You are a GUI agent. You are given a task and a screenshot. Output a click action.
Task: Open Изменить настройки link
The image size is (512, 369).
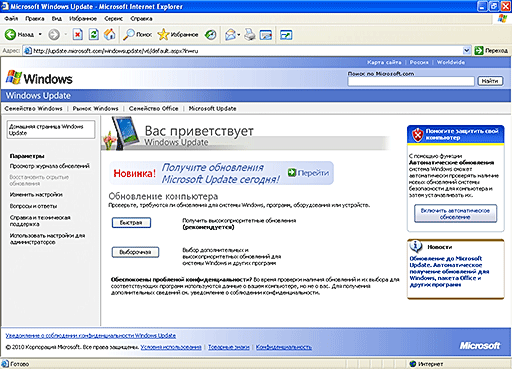[36, 194]
